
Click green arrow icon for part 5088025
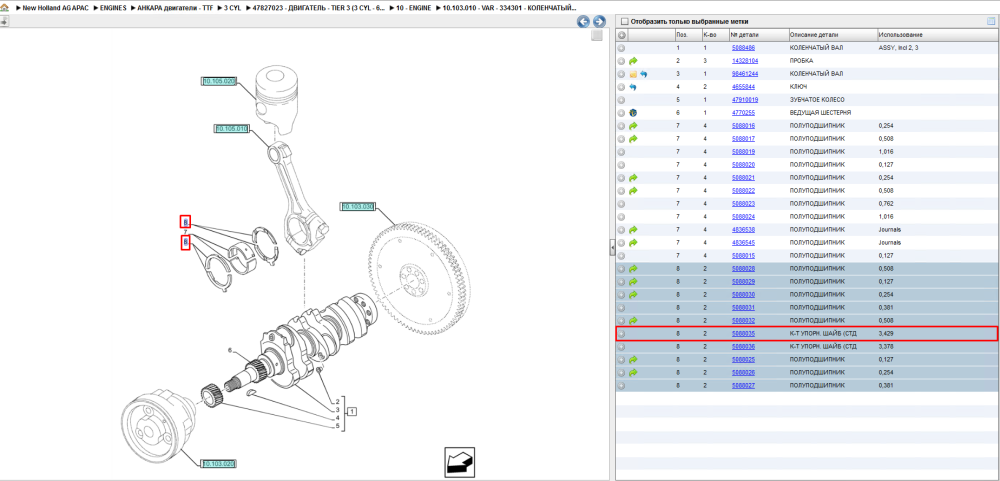point(633,360)
